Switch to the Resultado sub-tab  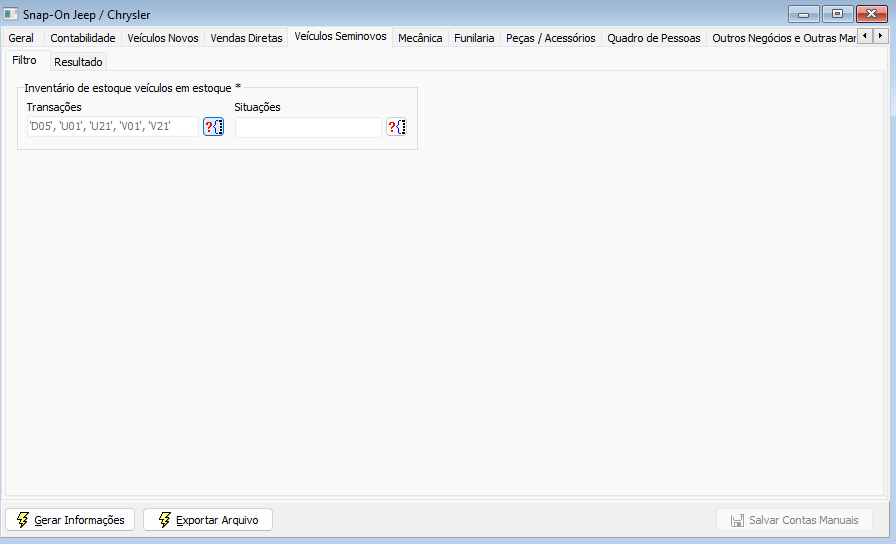[78, 62]
